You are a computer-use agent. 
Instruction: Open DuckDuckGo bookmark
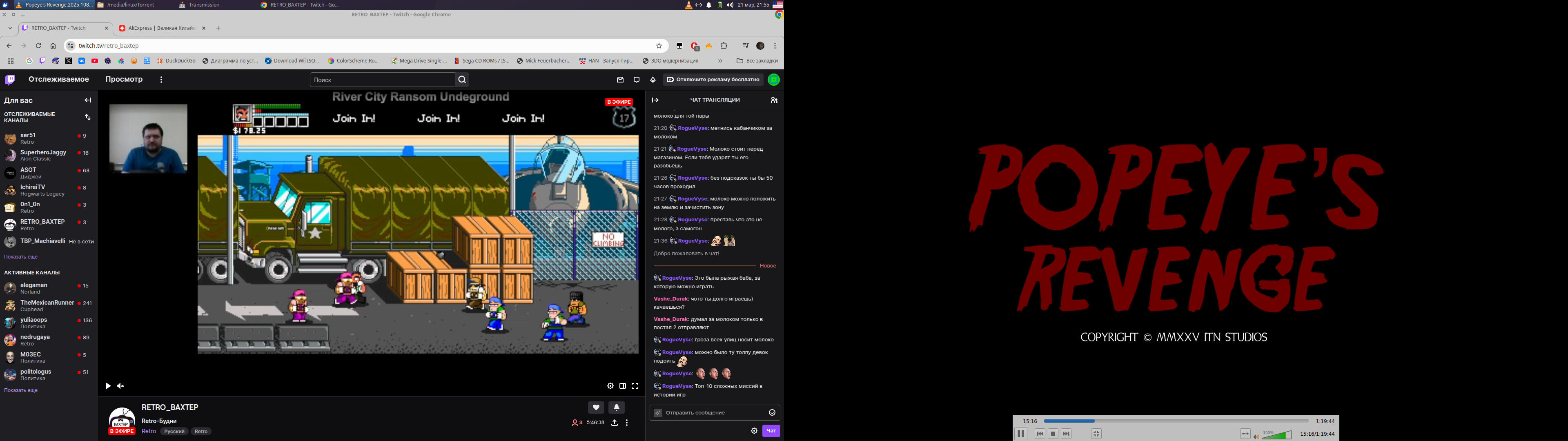[176, 61]
